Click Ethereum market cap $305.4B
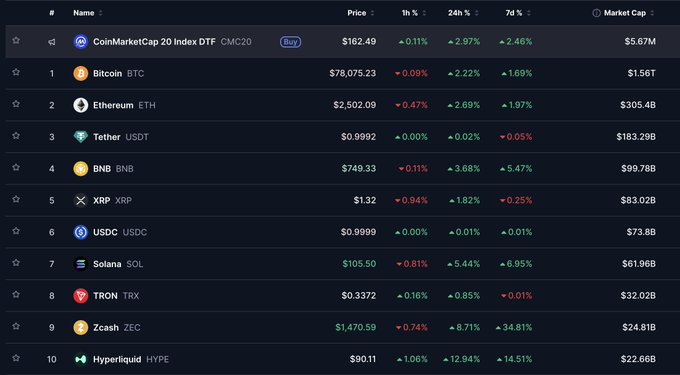 [638, 105]
